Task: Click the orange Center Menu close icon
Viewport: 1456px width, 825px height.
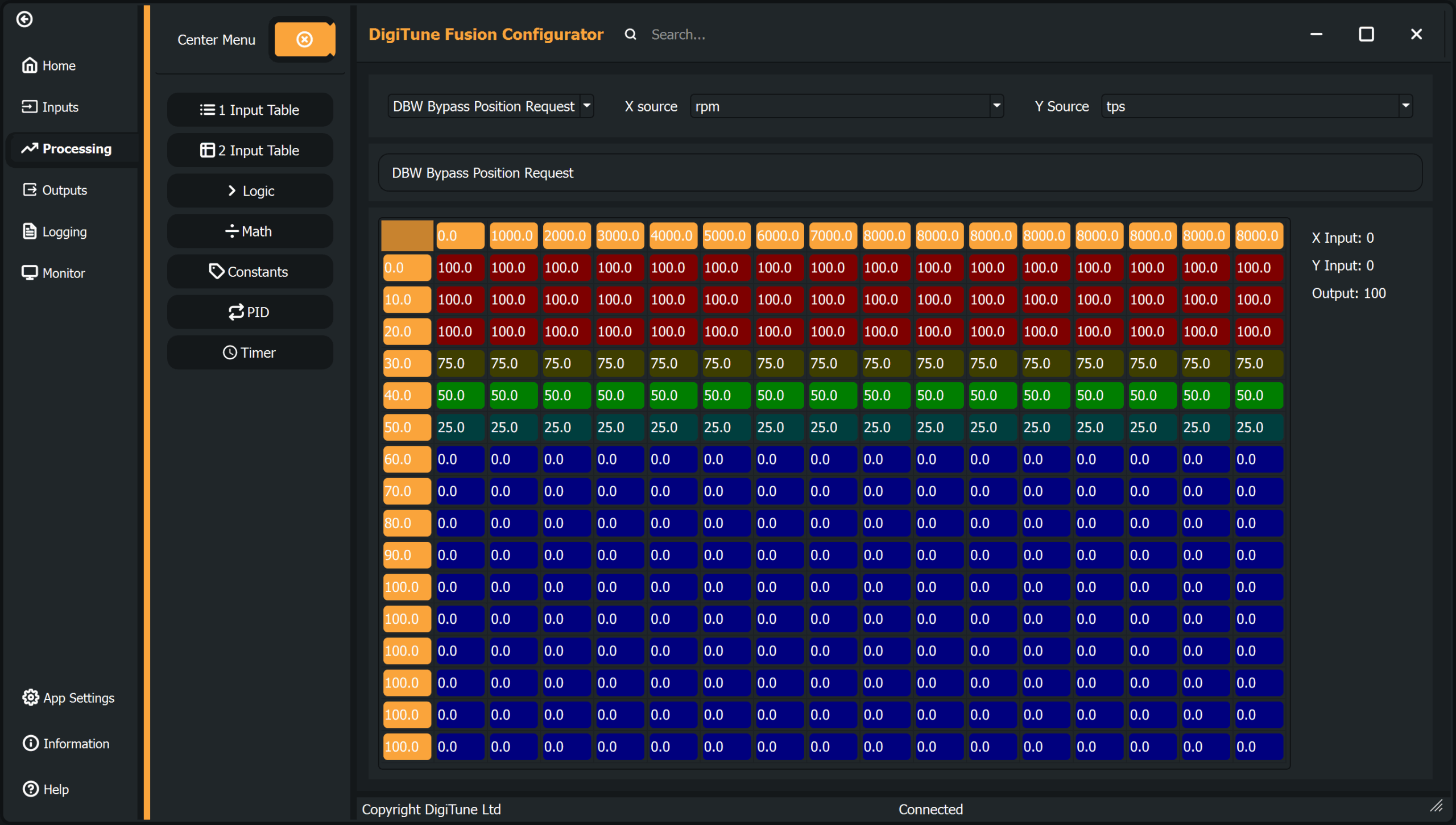Action: coord(304,39)
